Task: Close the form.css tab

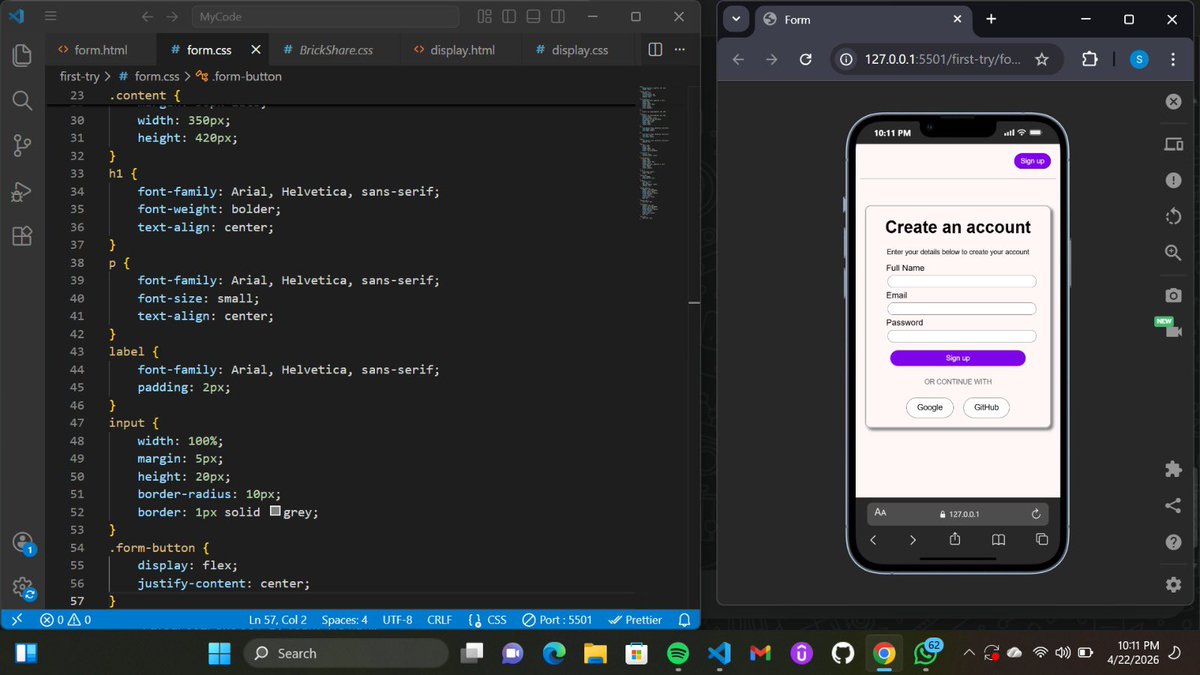Action: 257,50
